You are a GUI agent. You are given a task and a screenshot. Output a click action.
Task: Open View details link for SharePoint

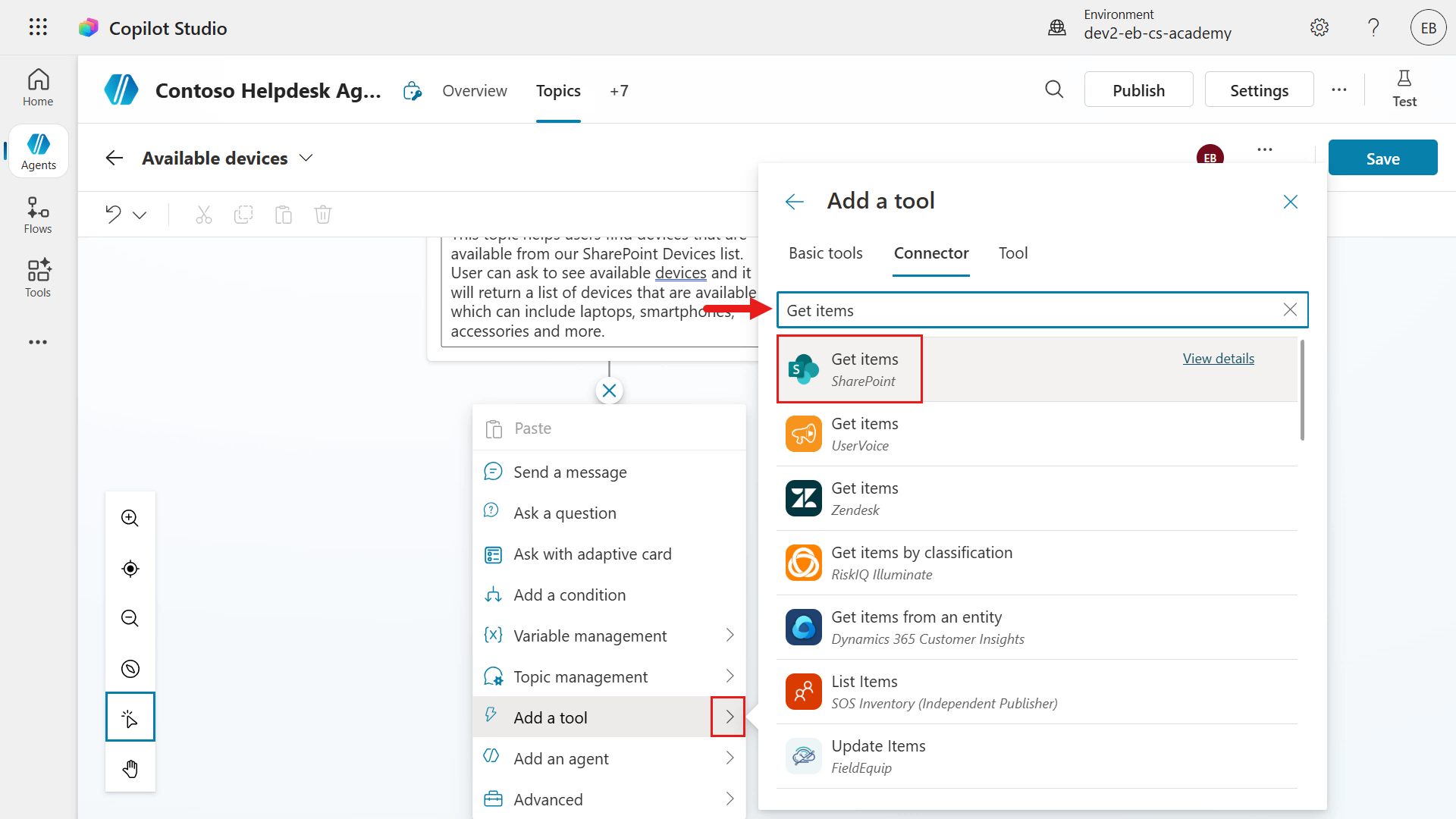pyautogui.click(x=1218, y=359)
